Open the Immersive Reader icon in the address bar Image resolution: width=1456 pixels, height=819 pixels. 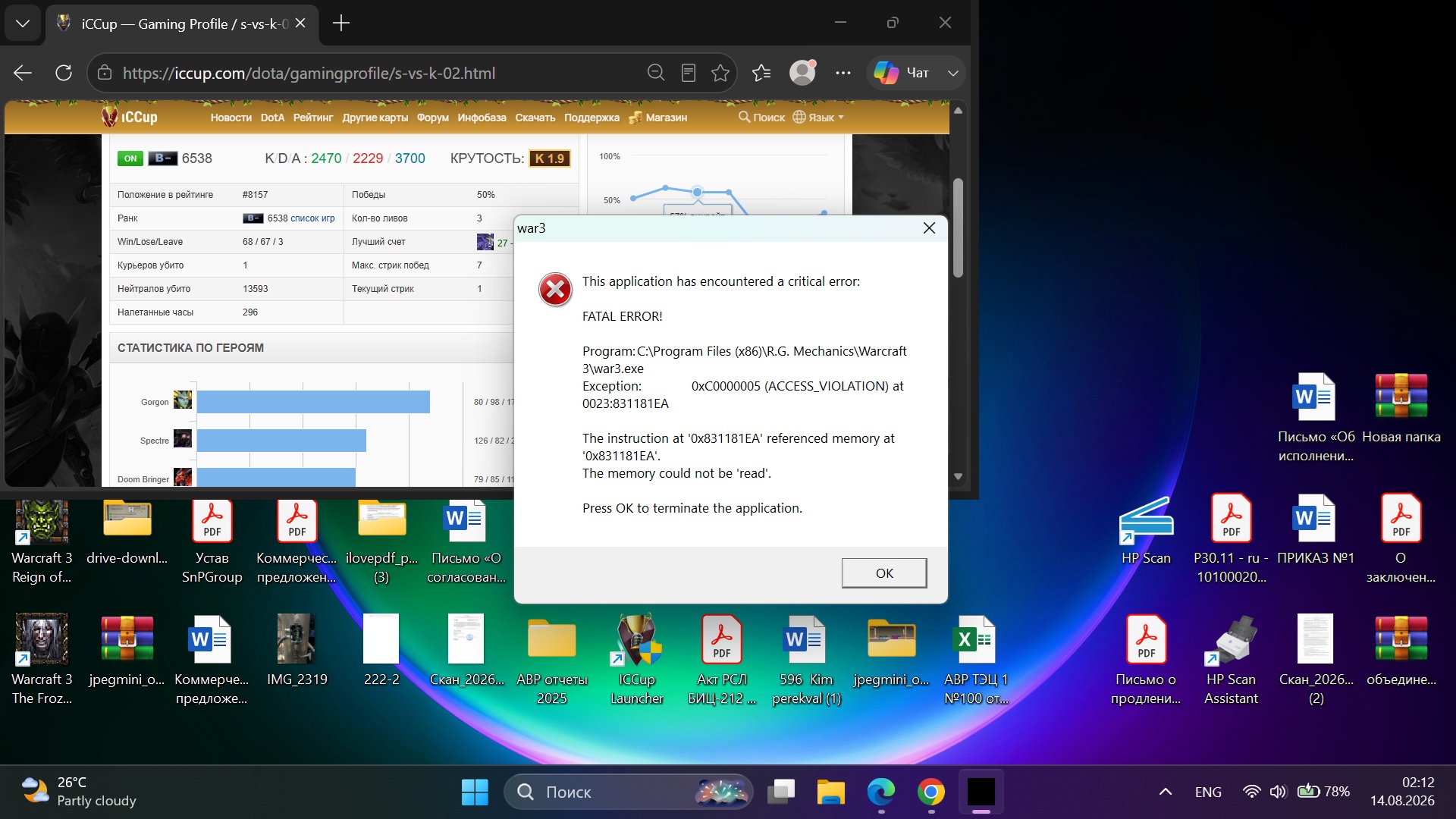(x=689, y=73)
